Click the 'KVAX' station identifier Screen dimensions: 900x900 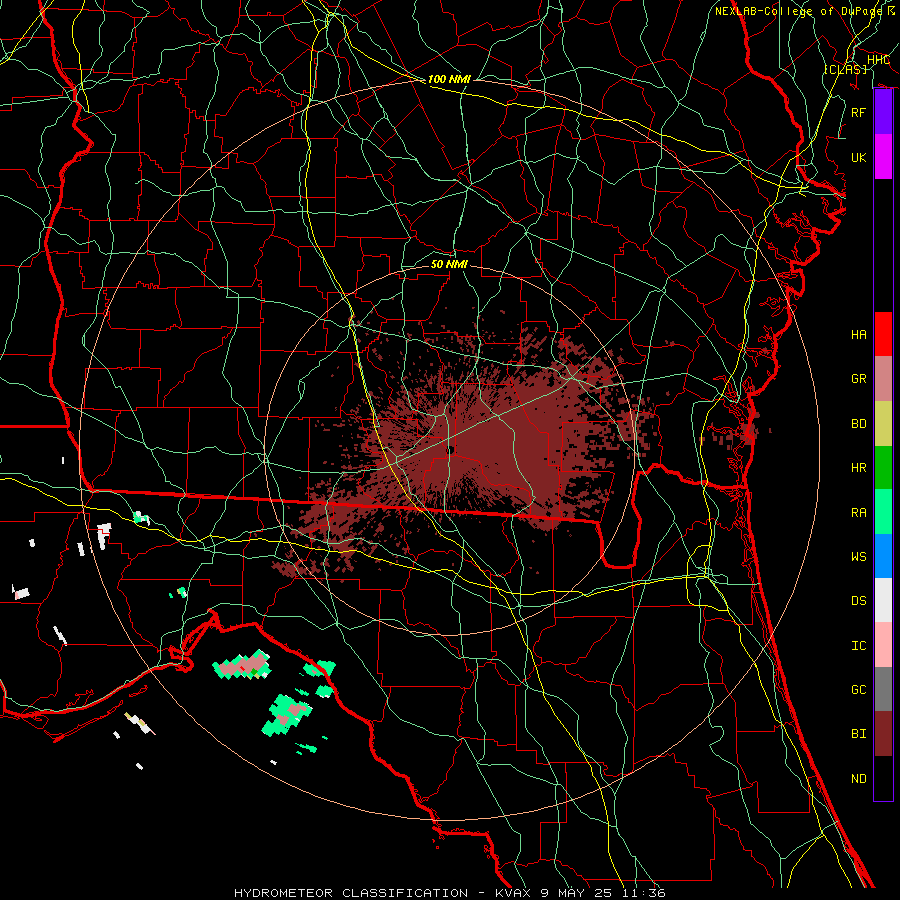coord(511,893)
